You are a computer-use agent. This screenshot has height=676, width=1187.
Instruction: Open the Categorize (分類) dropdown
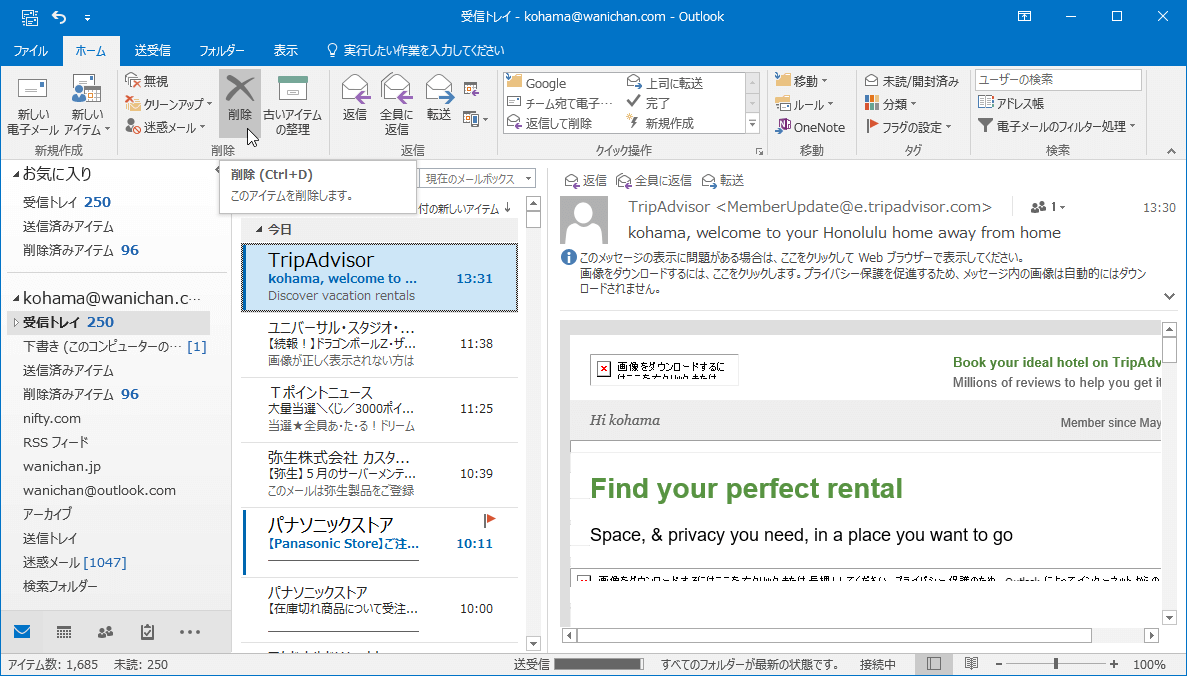point(891,104)
